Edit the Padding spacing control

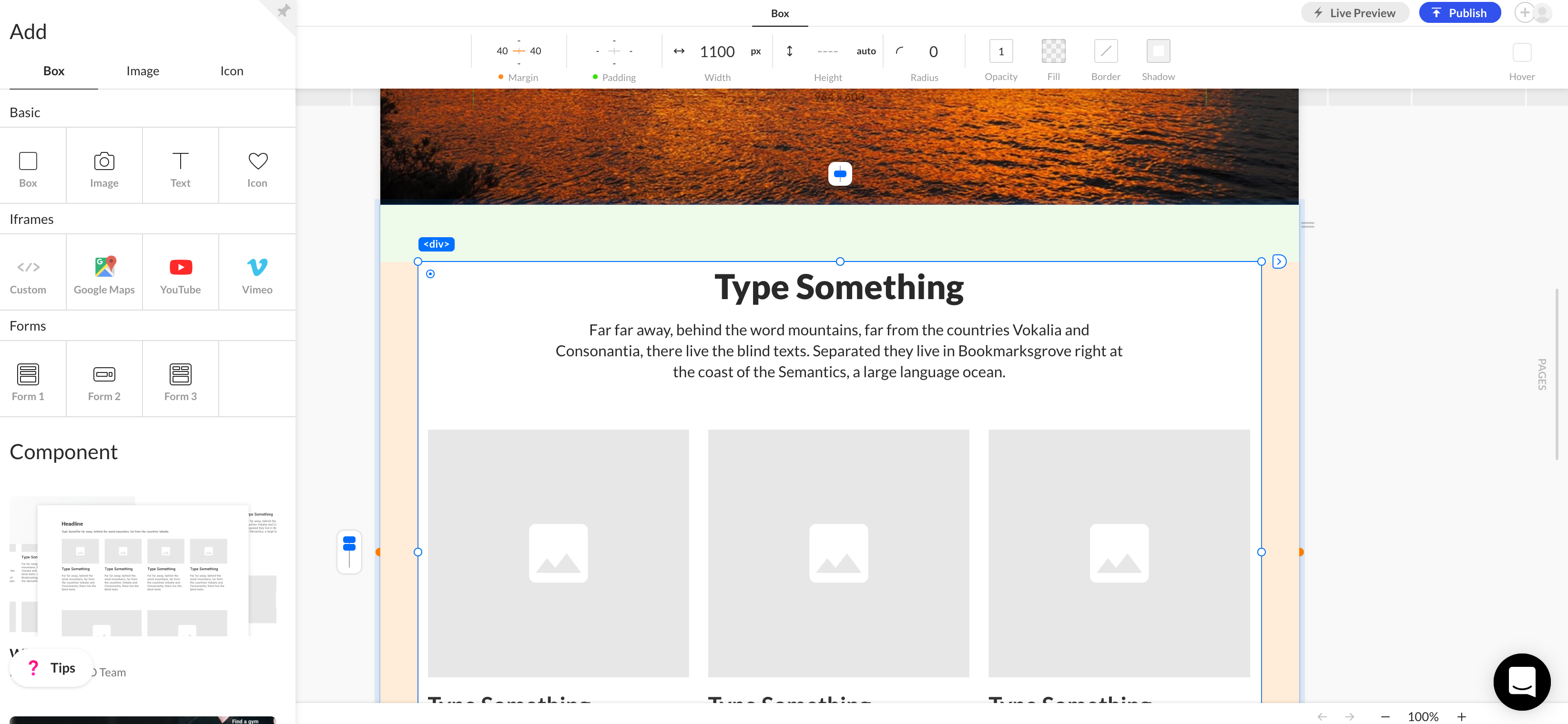click(x=614, y=51)
